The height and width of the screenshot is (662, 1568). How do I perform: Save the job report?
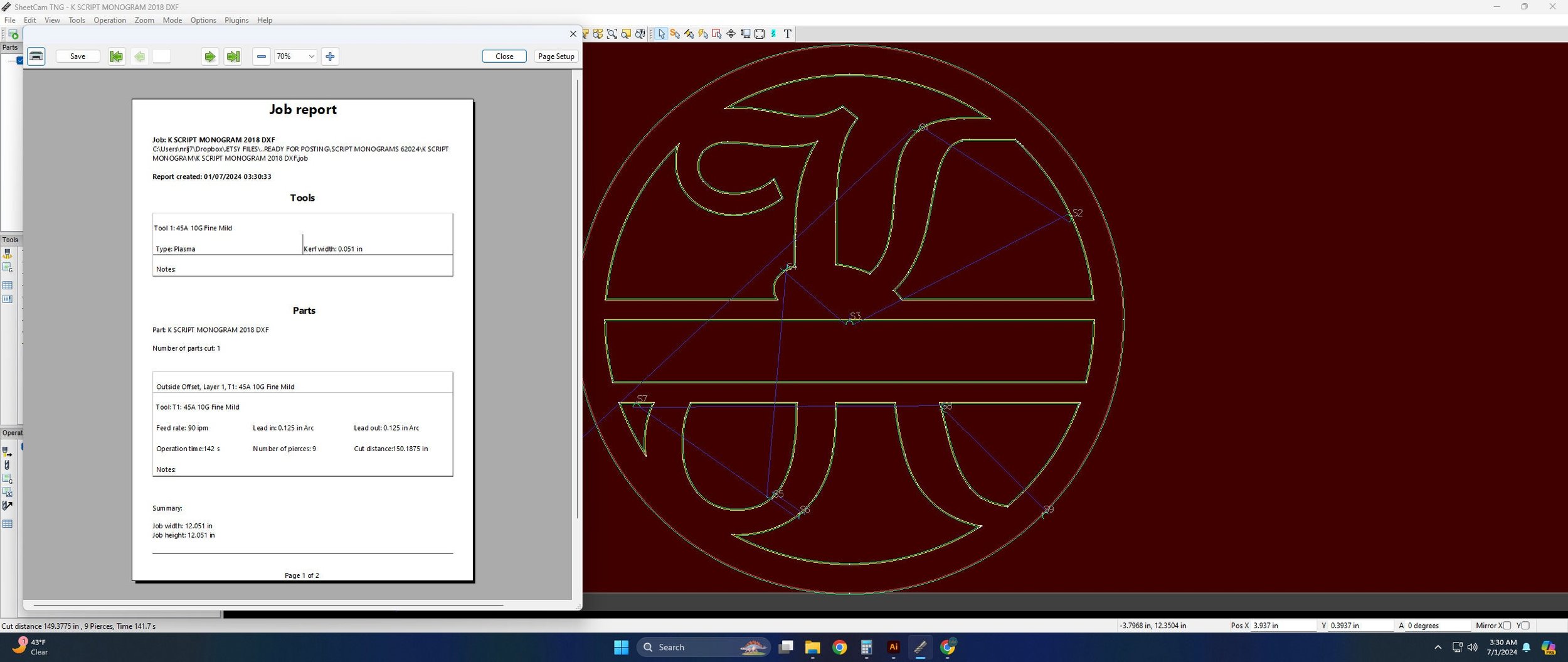(78, 56)
